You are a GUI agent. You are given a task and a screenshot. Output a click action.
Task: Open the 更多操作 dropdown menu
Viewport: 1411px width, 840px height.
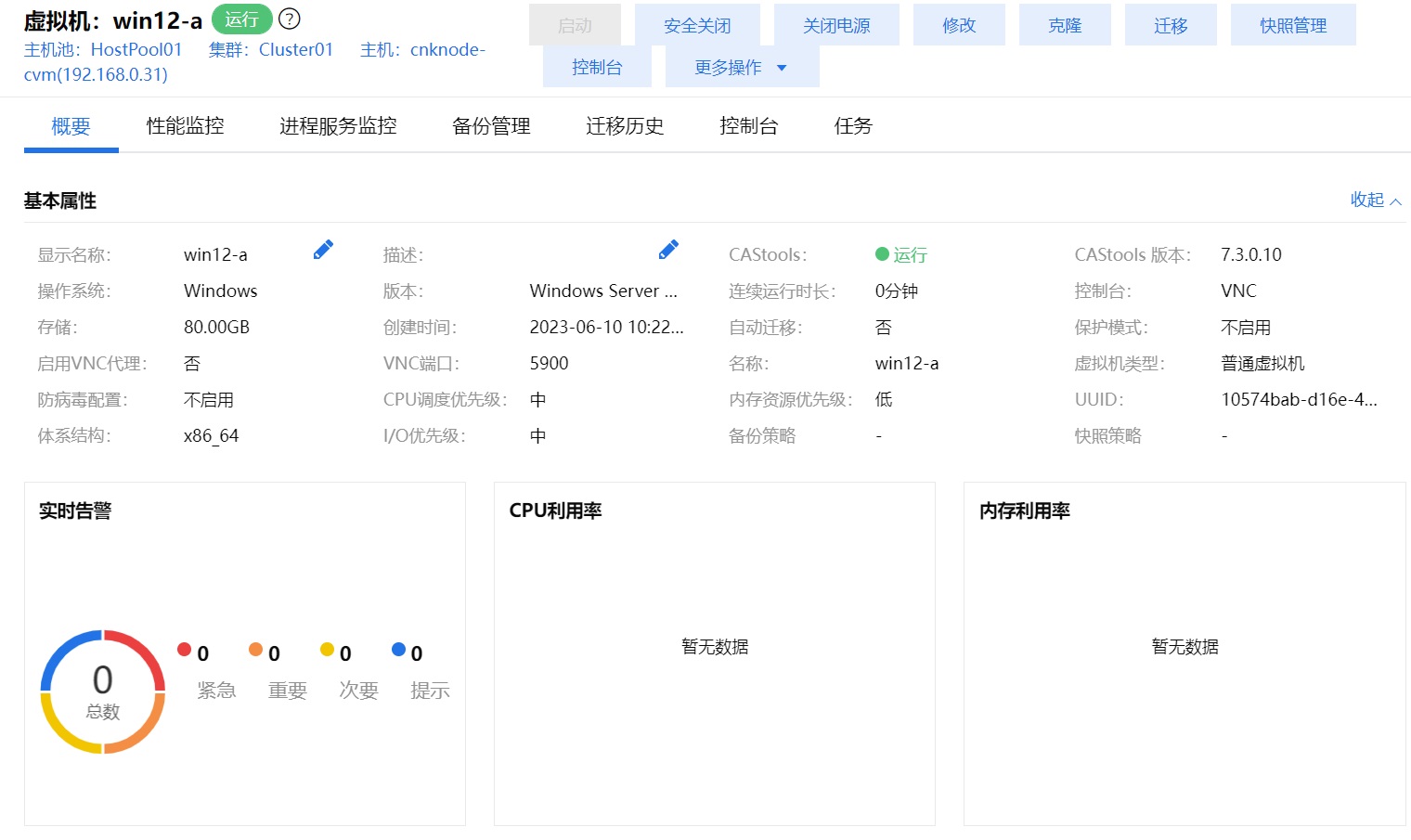pyautogui.click(x=741, y=68)
